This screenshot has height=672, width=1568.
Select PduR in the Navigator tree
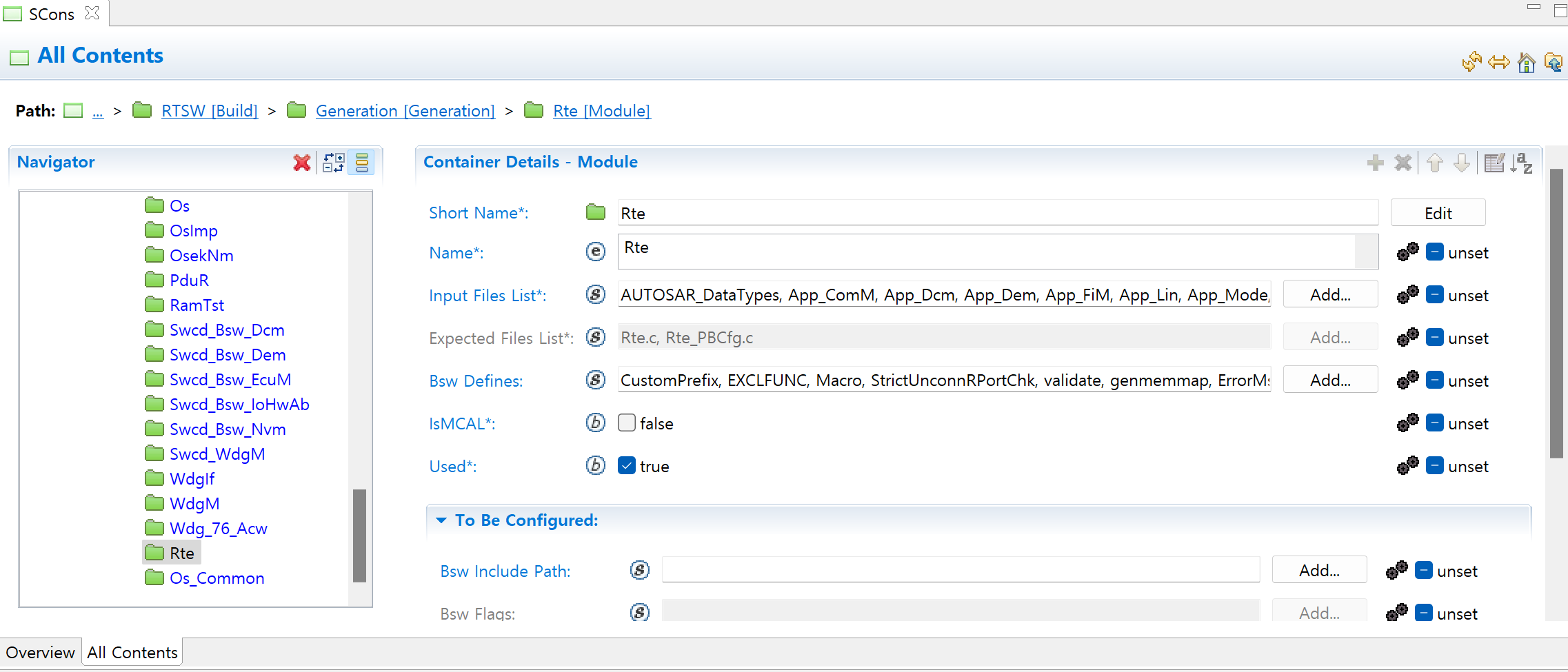[x=189, y=281]
